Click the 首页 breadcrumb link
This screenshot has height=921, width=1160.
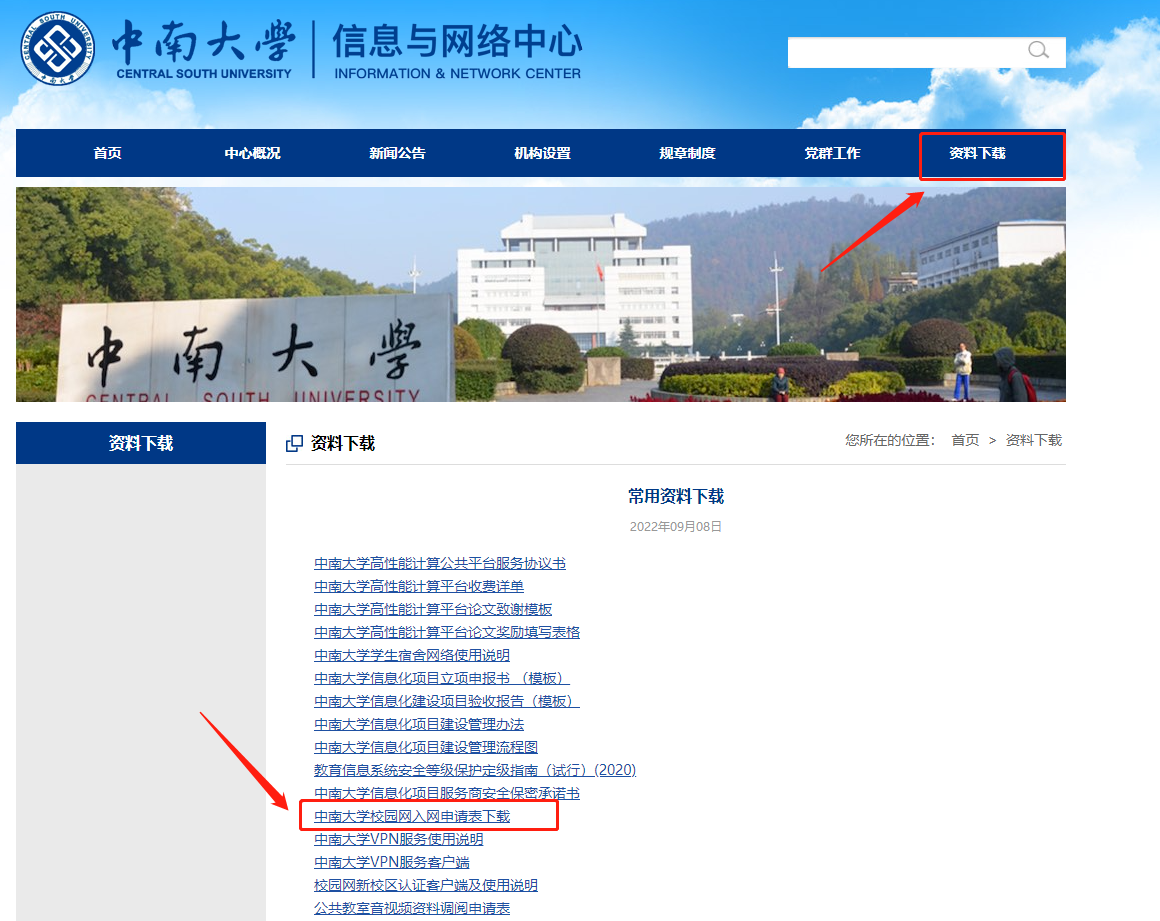pos(965,440)
